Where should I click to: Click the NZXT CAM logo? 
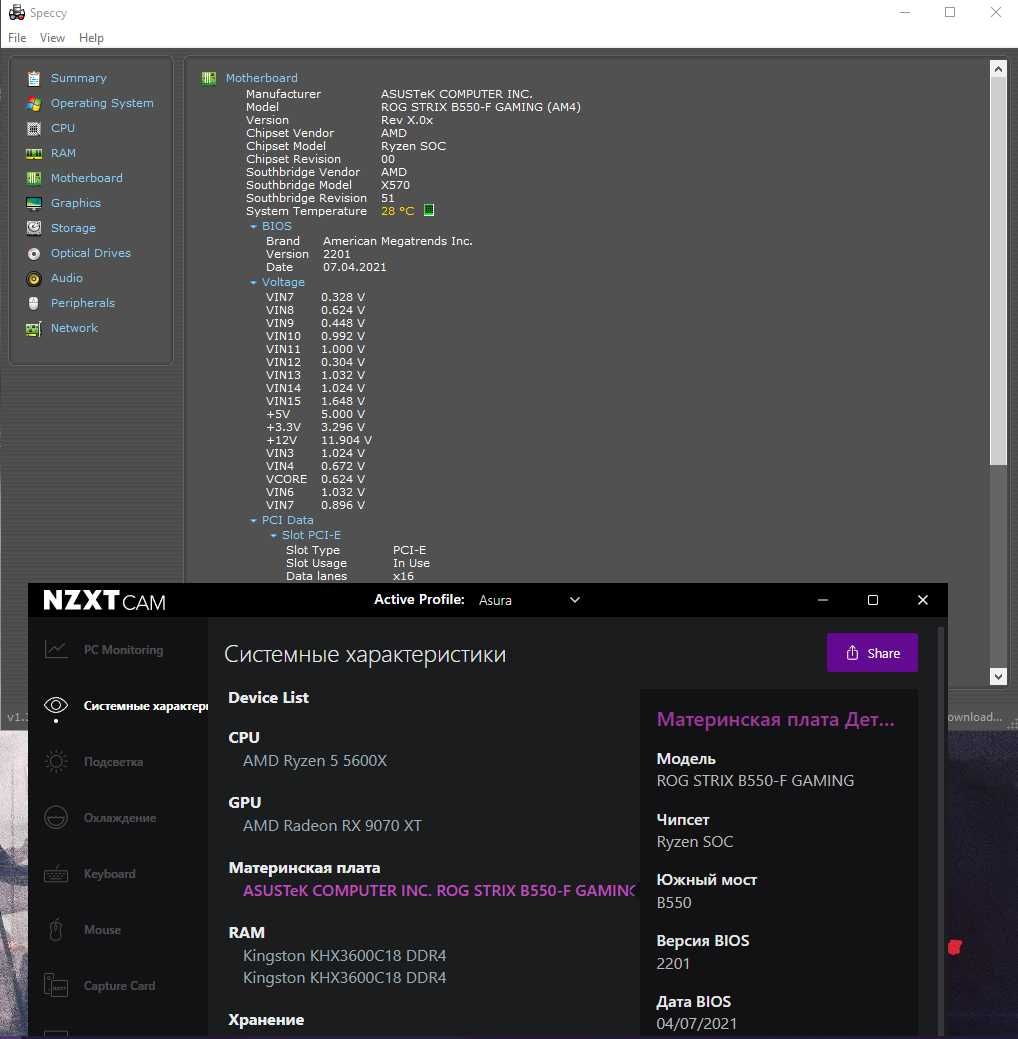(x=104, y=600)
